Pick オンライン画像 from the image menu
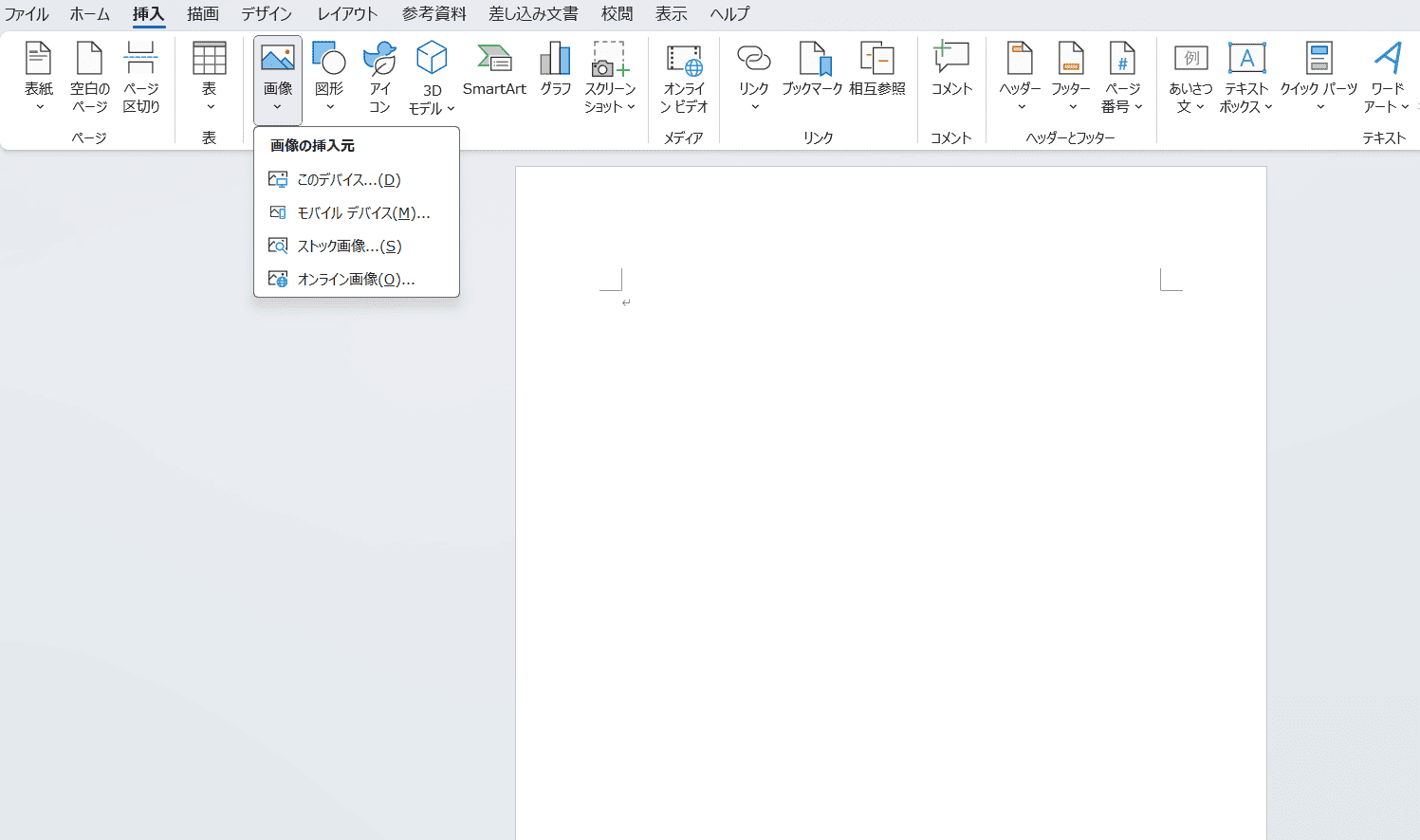1420x840 pixels. (x=356, y=280)
